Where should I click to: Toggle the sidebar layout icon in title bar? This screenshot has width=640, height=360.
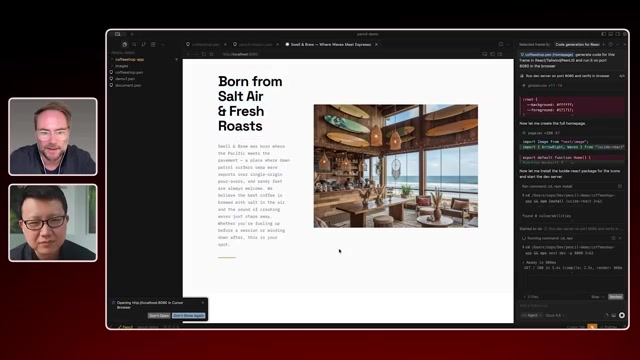click(x=118, y=34)
